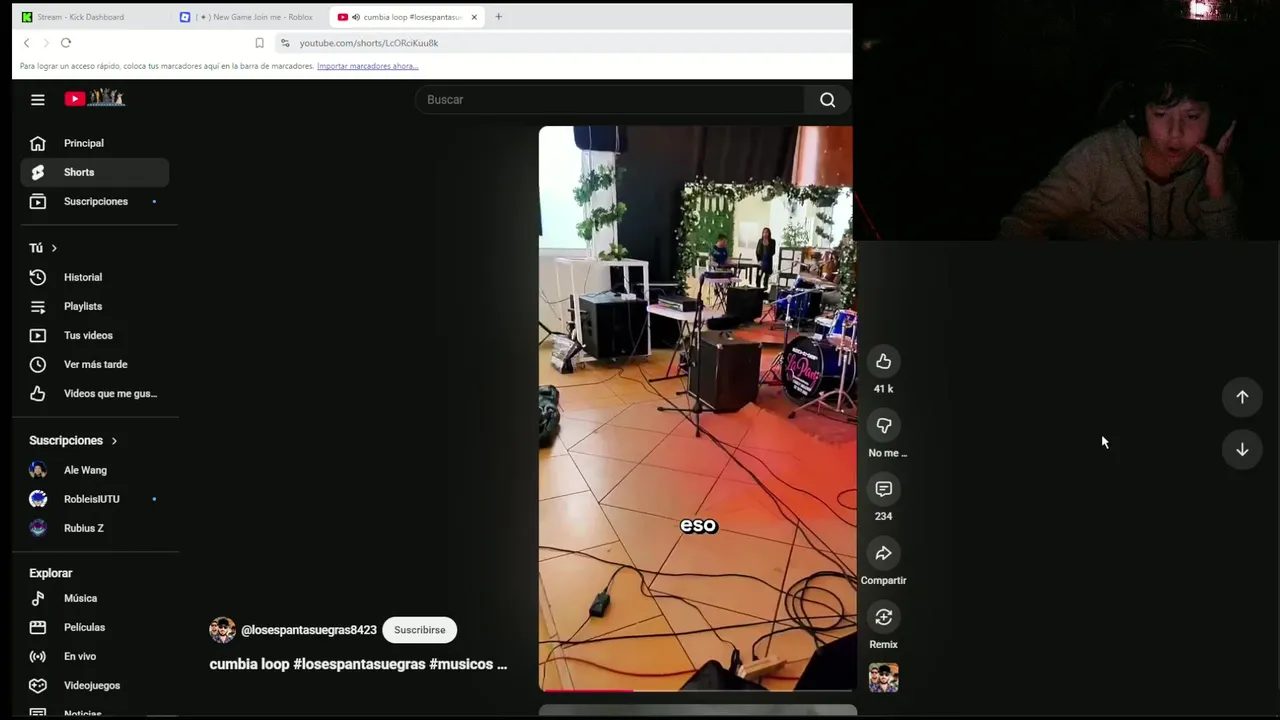1280x720 pixels.
Task: Go to the next short arrow
Action: [x=1242, y=450]
